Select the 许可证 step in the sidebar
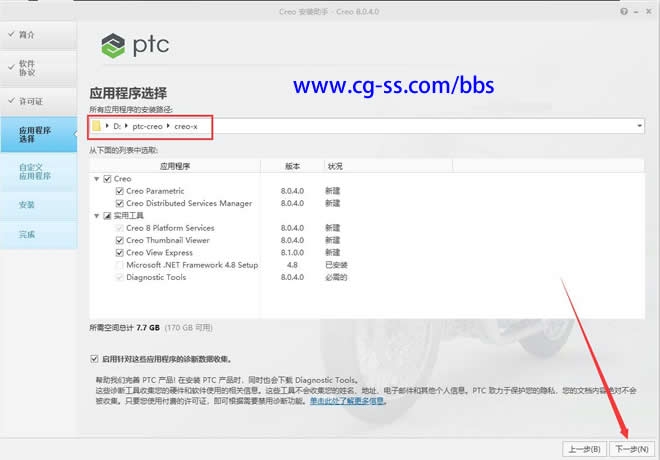 pyautogui.click(x=31, y=102)
